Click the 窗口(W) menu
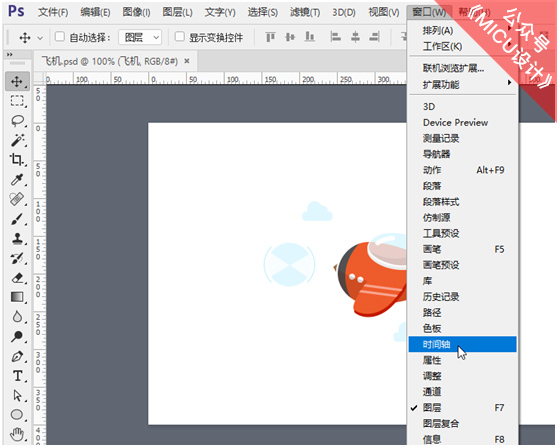Image resolution: width=557 pixels, height=447 pixels. pos(429,12)
